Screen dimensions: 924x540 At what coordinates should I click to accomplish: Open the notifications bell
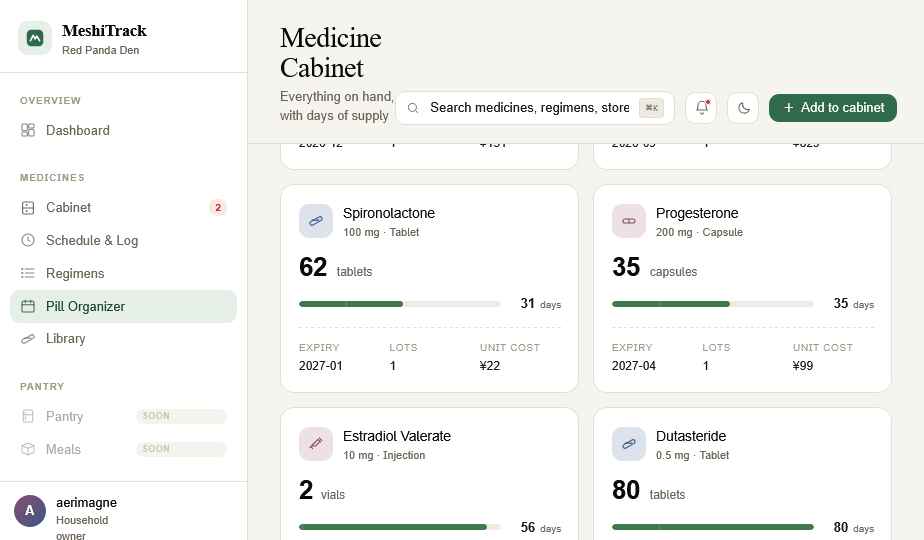tap(701, 108)
